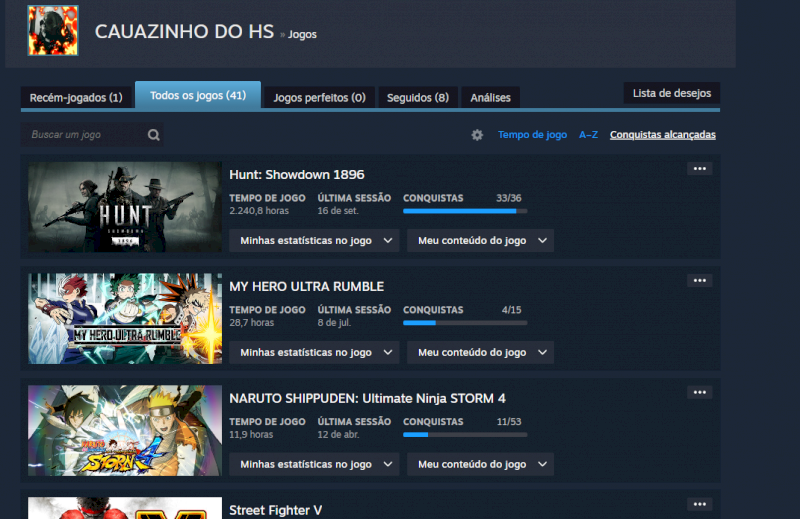The image size is (800, 519).
Task: Click the 28,7 horas playtime value
Action: pyautogui.click(x=252, y=323)
